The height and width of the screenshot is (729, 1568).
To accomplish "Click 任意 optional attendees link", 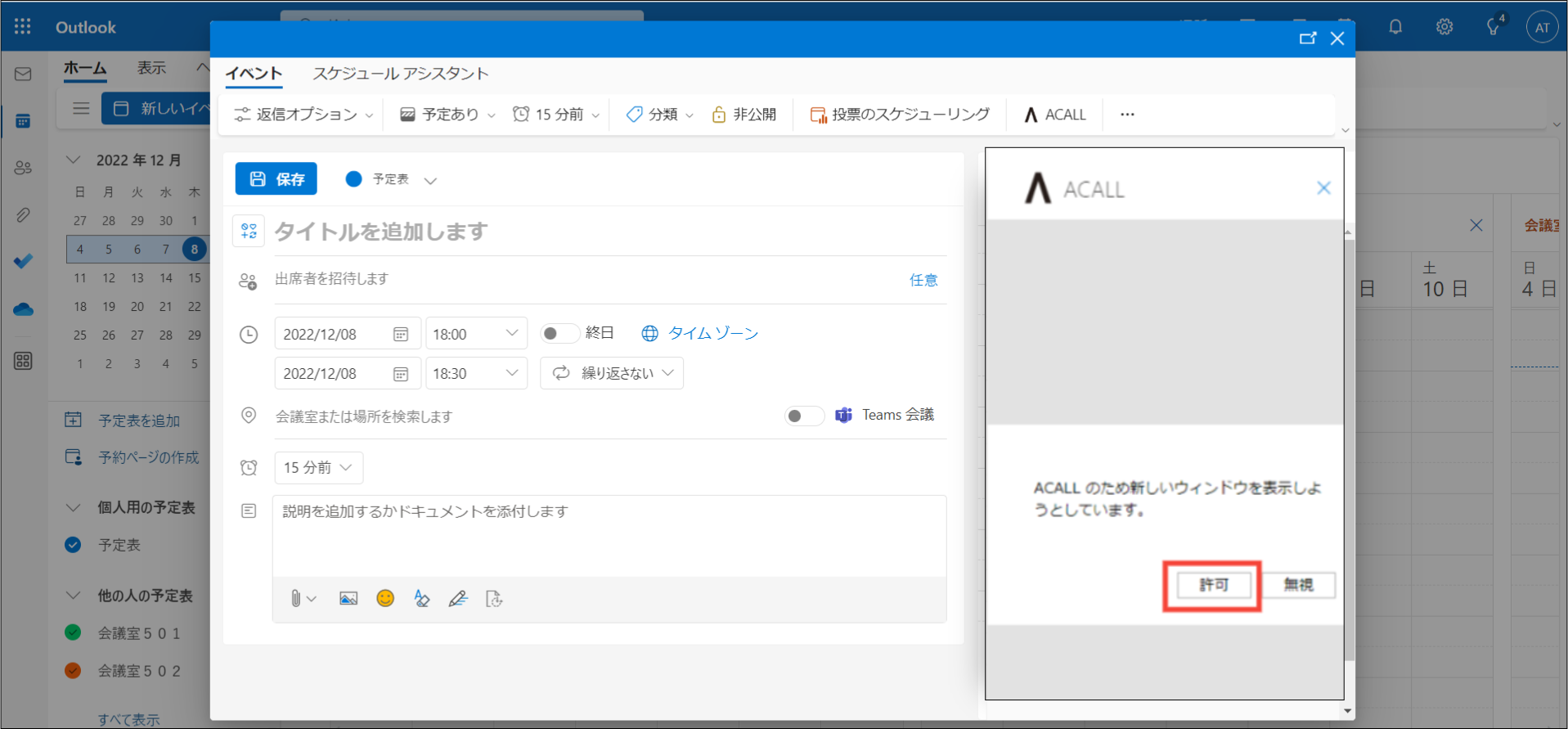I will click(923, 280).
